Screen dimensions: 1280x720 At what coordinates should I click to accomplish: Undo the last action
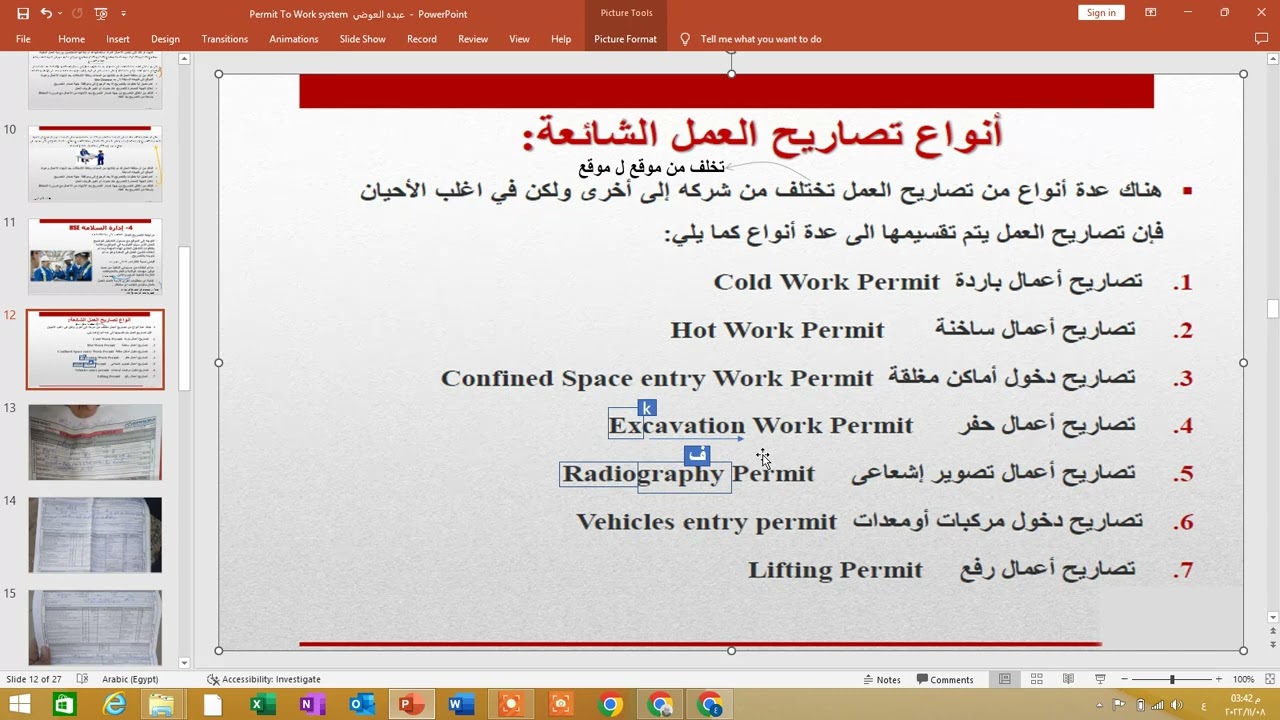46,13
